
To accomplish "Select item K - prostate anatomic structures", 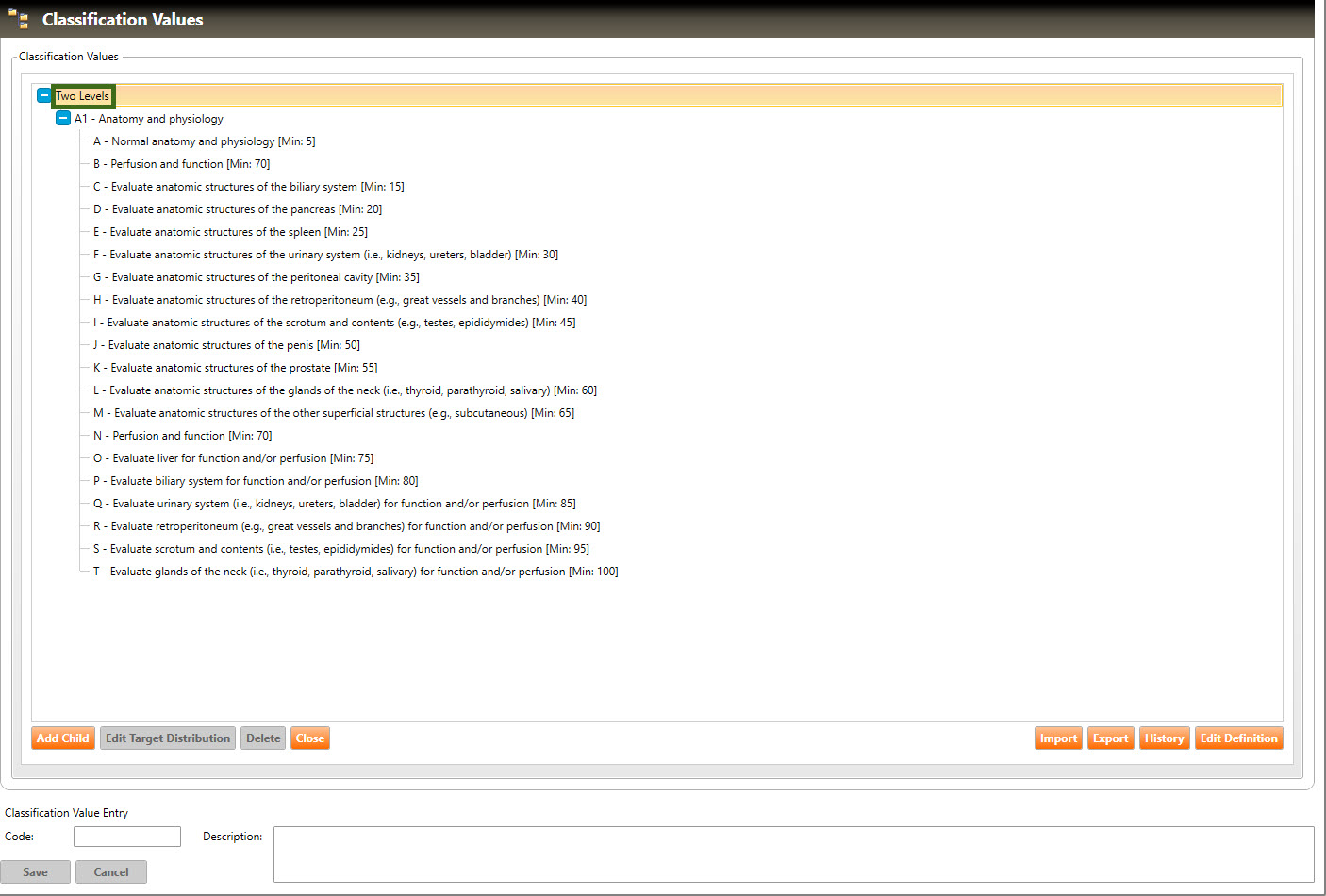I will point(235,368).
